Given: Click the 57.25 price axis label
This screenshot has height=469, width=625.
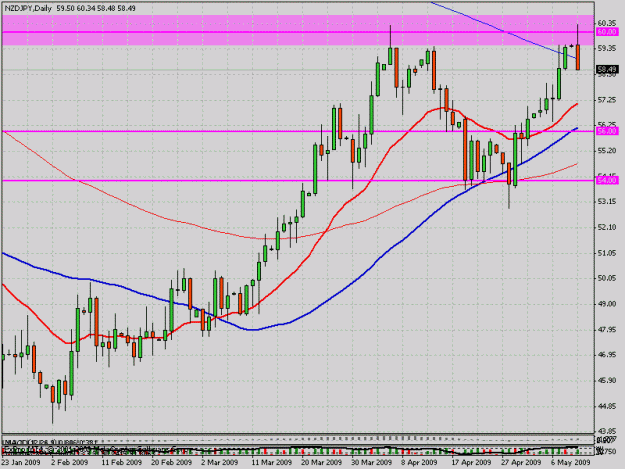Looking at the screenshot, I should pyautogui.click(x=607, y=100).
